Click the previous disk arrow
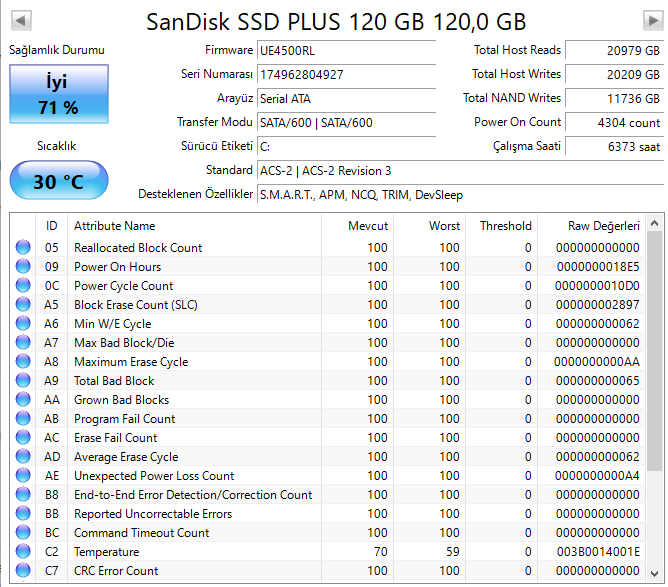 coord(22,21)
